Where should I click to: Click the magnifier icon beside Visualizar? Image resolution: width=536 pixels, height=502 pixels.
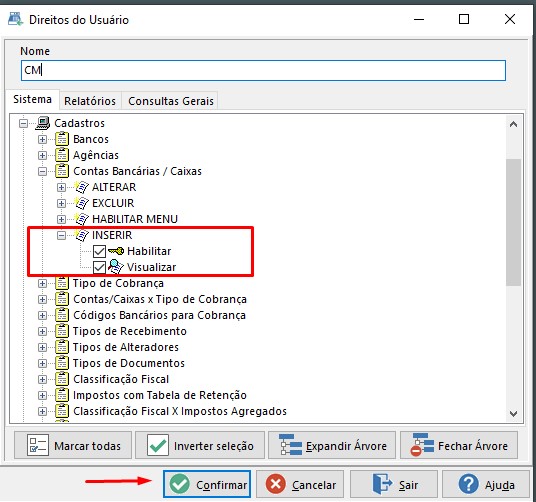(x=116, y=267)
